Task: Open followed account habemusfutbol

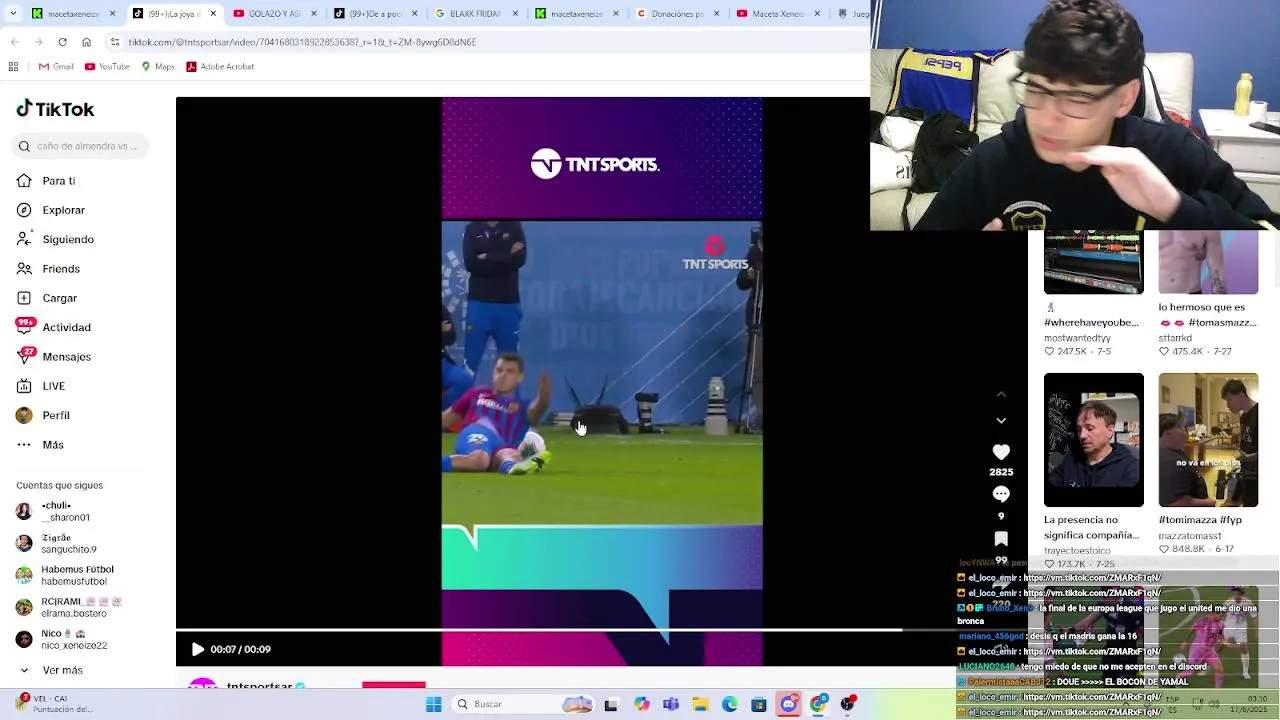Action: (x=65, y=575)
